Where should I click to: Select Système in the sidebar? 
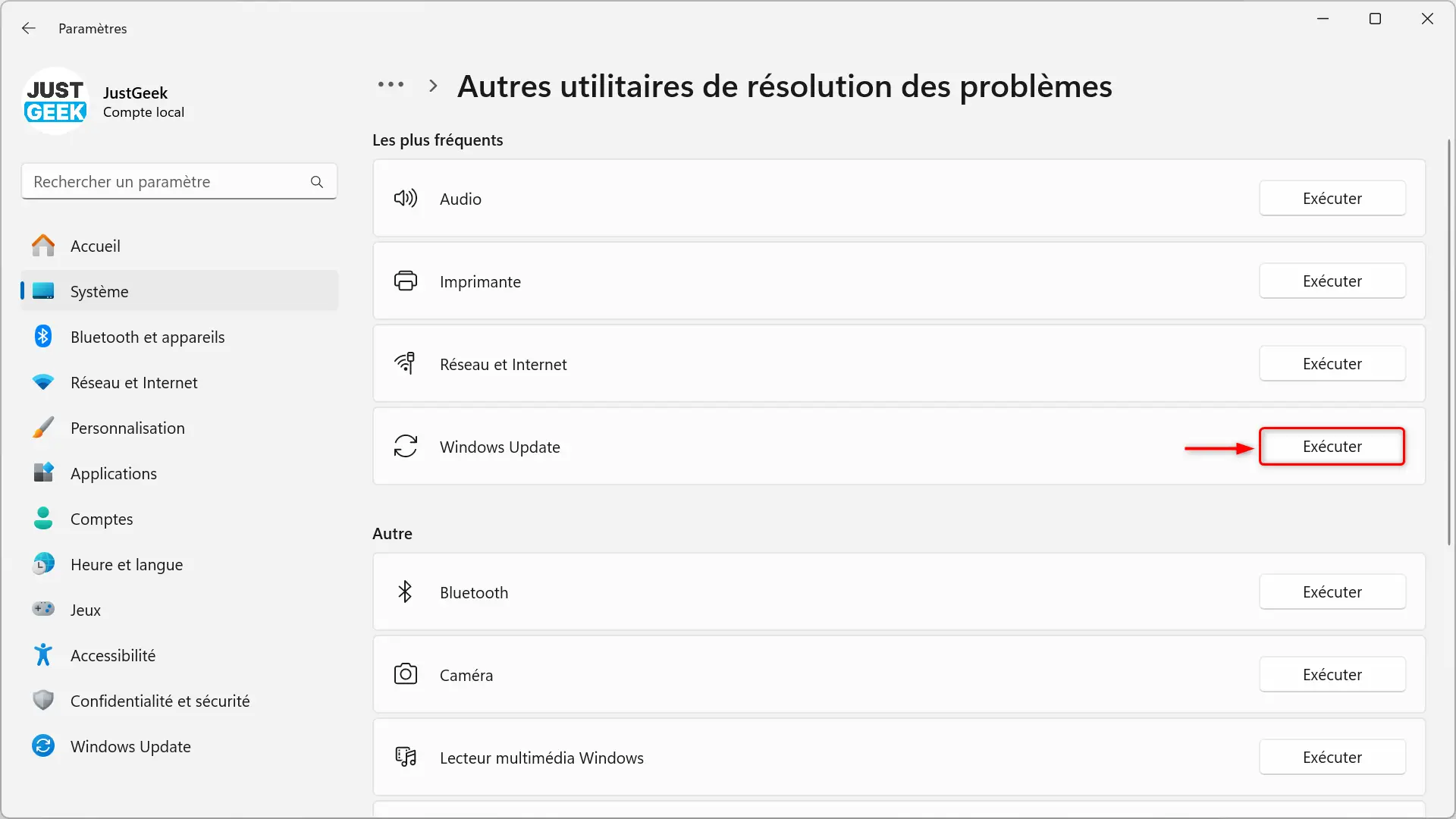coord(179,291)
